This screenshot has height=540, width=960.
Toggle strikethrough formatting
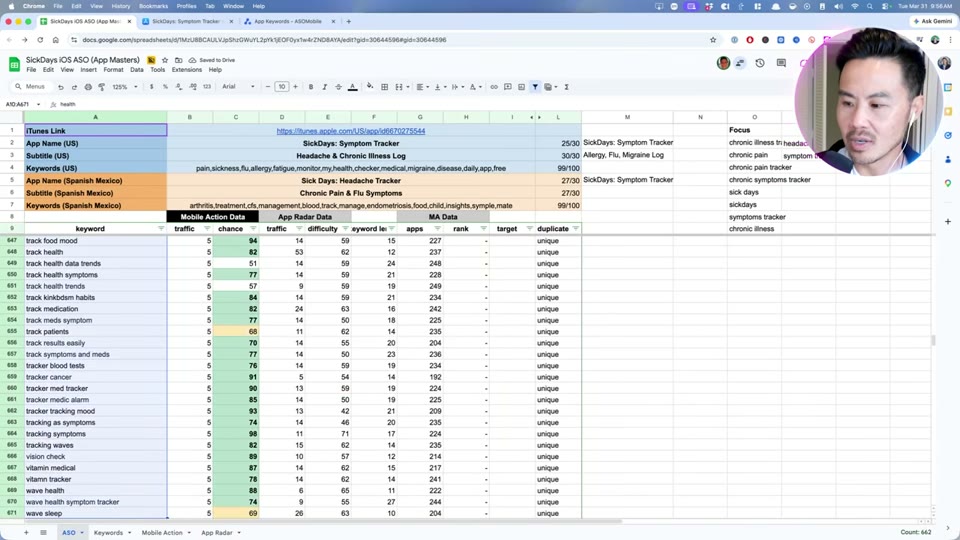(x=339, y=87)
